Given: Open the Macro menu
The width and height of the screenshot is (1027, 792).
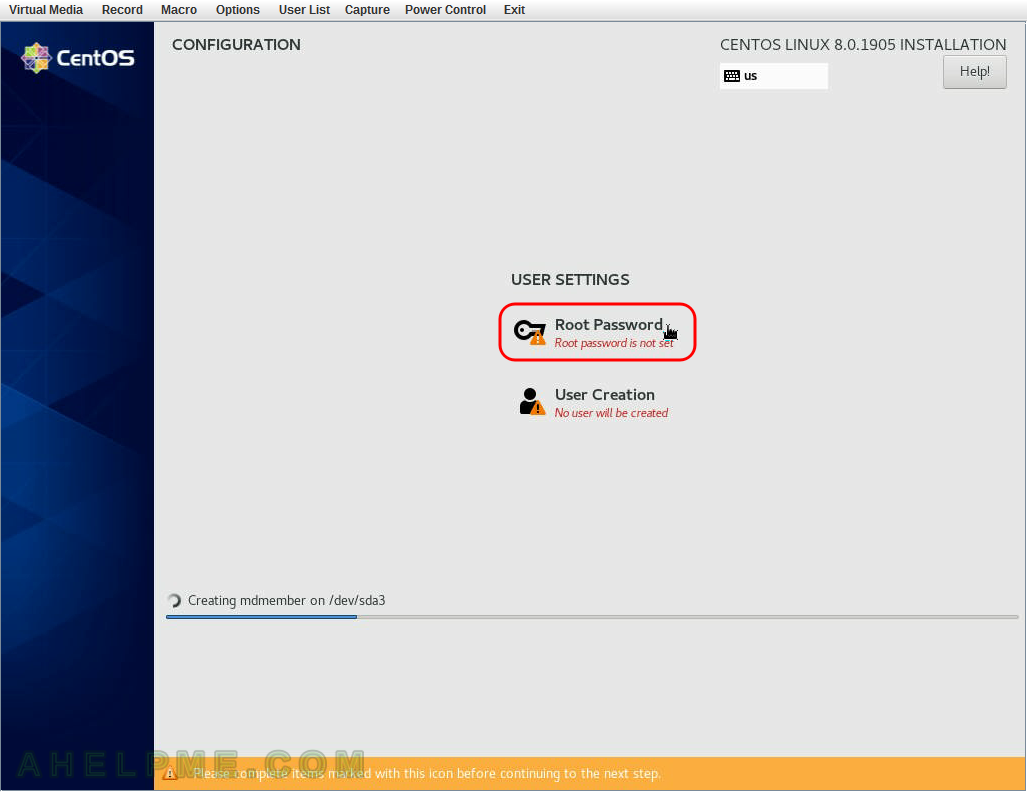Looking at the screenshot, I should pyautogui.click(x=179, y=10).
